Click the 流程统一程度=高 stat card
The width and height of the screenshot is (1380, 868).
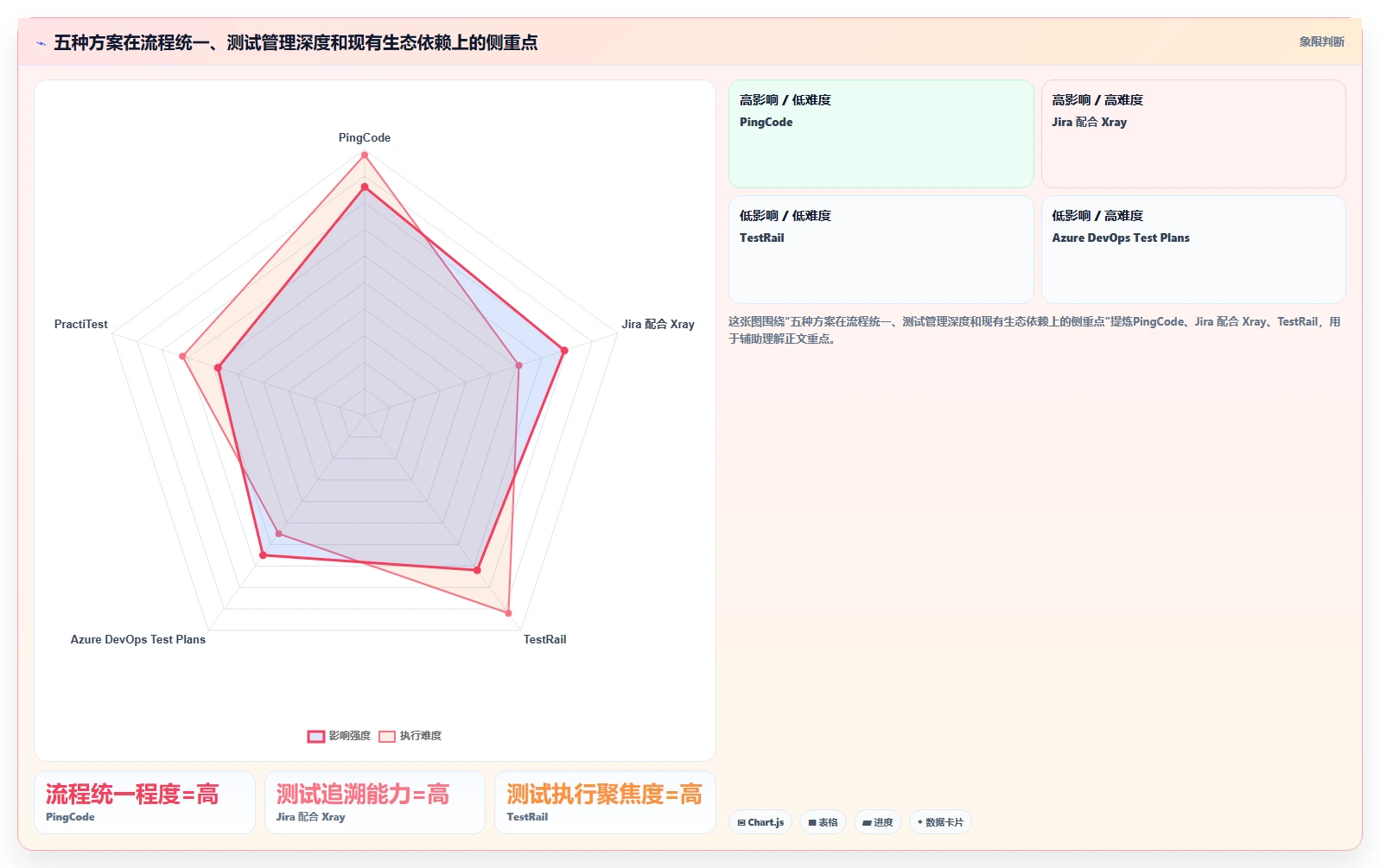pyautogui.click(x=144, y=802)
